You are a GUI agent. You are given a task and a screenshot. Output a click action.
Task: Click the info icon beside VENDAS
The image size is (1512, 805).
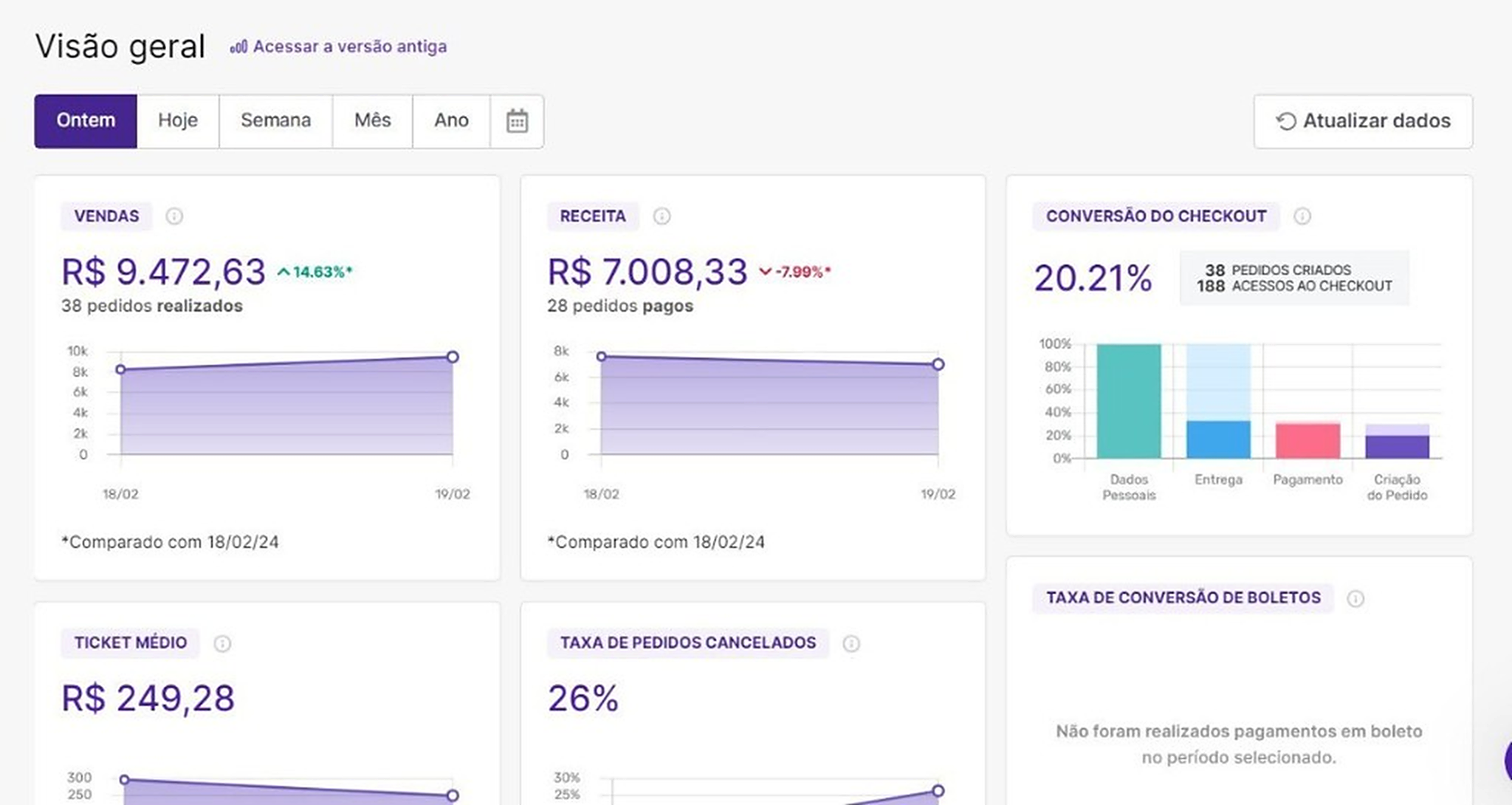174,216
